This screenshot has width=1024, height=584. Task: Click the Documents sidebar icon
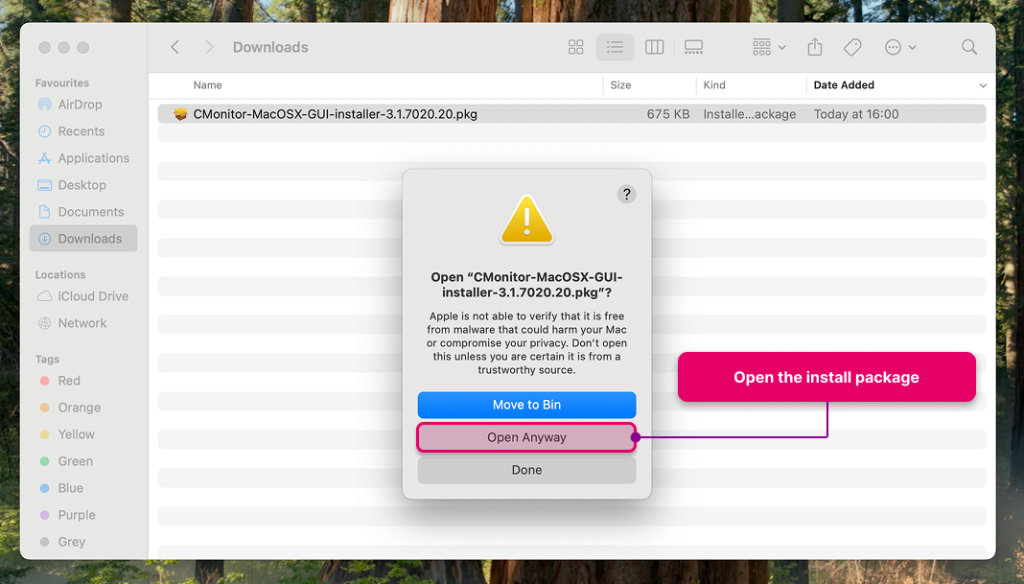(x=44, y=212)
